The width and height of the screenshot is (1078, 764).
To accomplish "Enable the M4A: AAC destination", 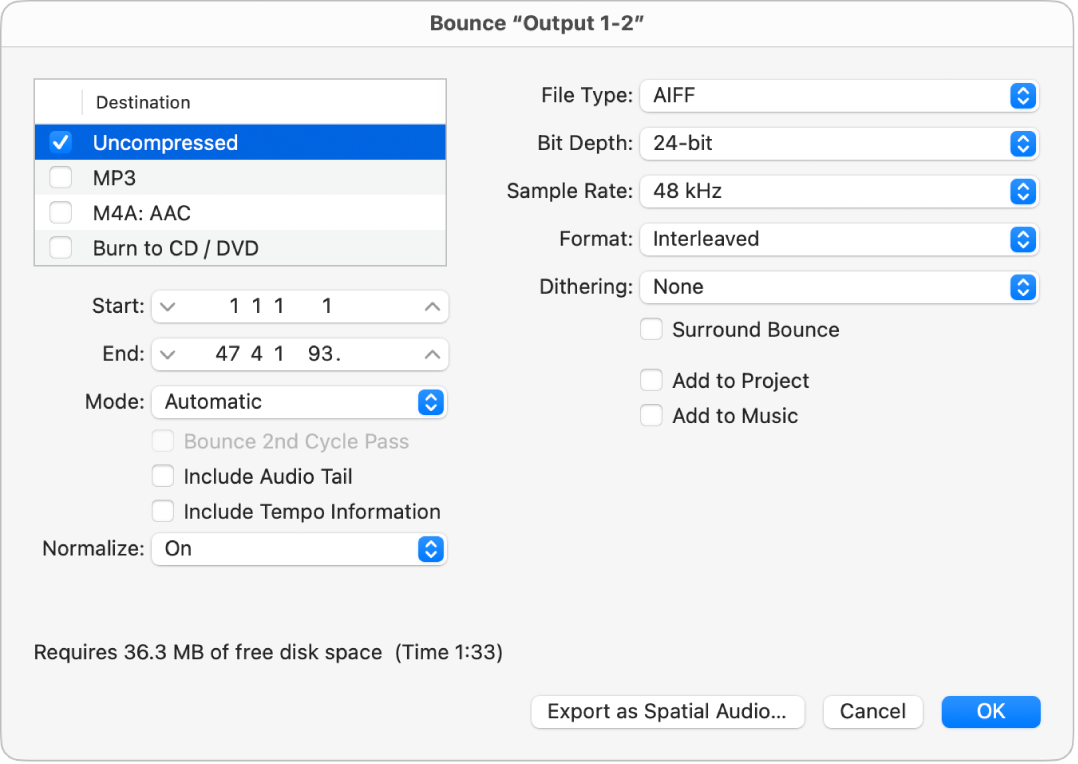I will click(60, 212).
